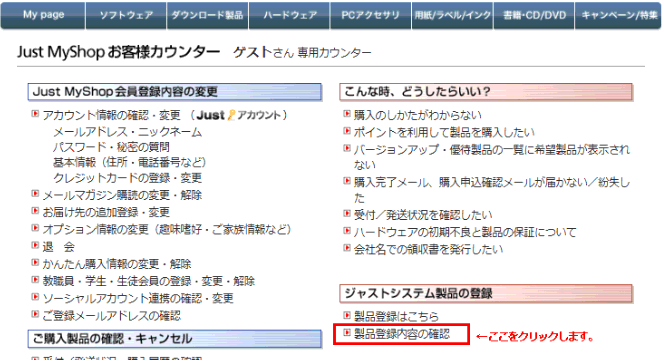This screenshot has width=664, height=361.
Task: Click パスワード・秘密の質問 link
Action: 111,147
